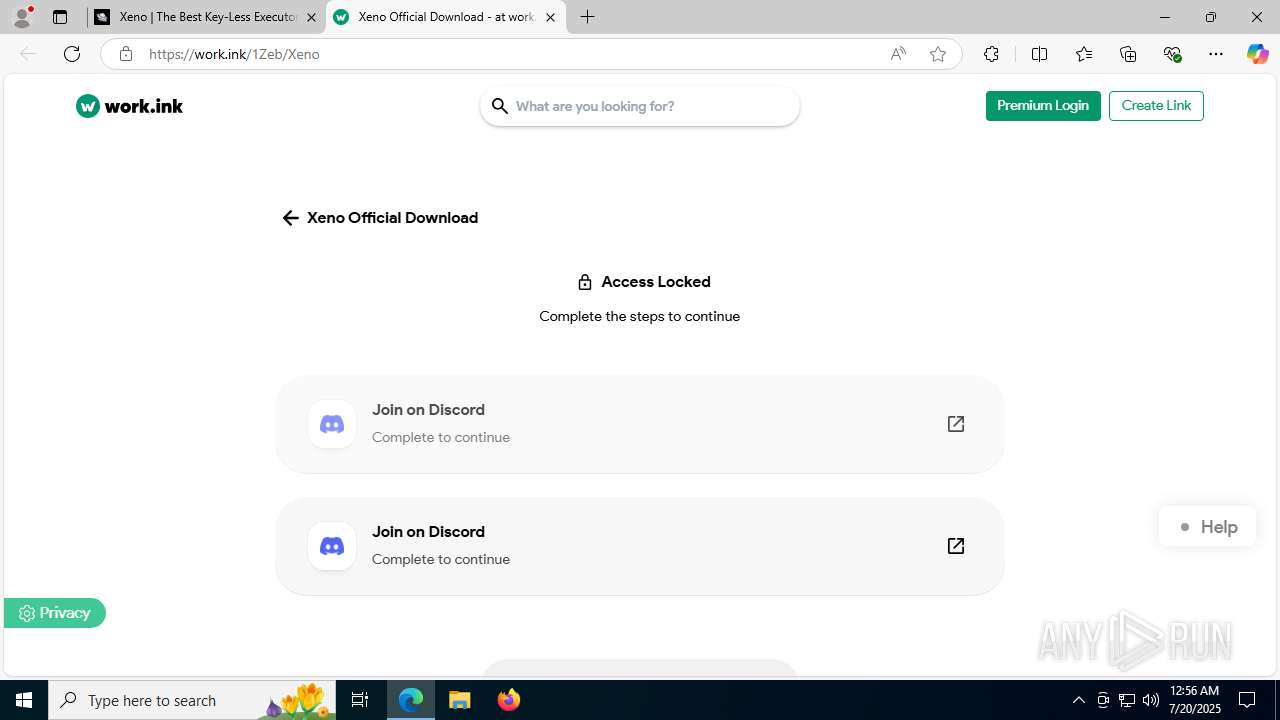Open the Help widget
1280x720 pixels.
1207,527
